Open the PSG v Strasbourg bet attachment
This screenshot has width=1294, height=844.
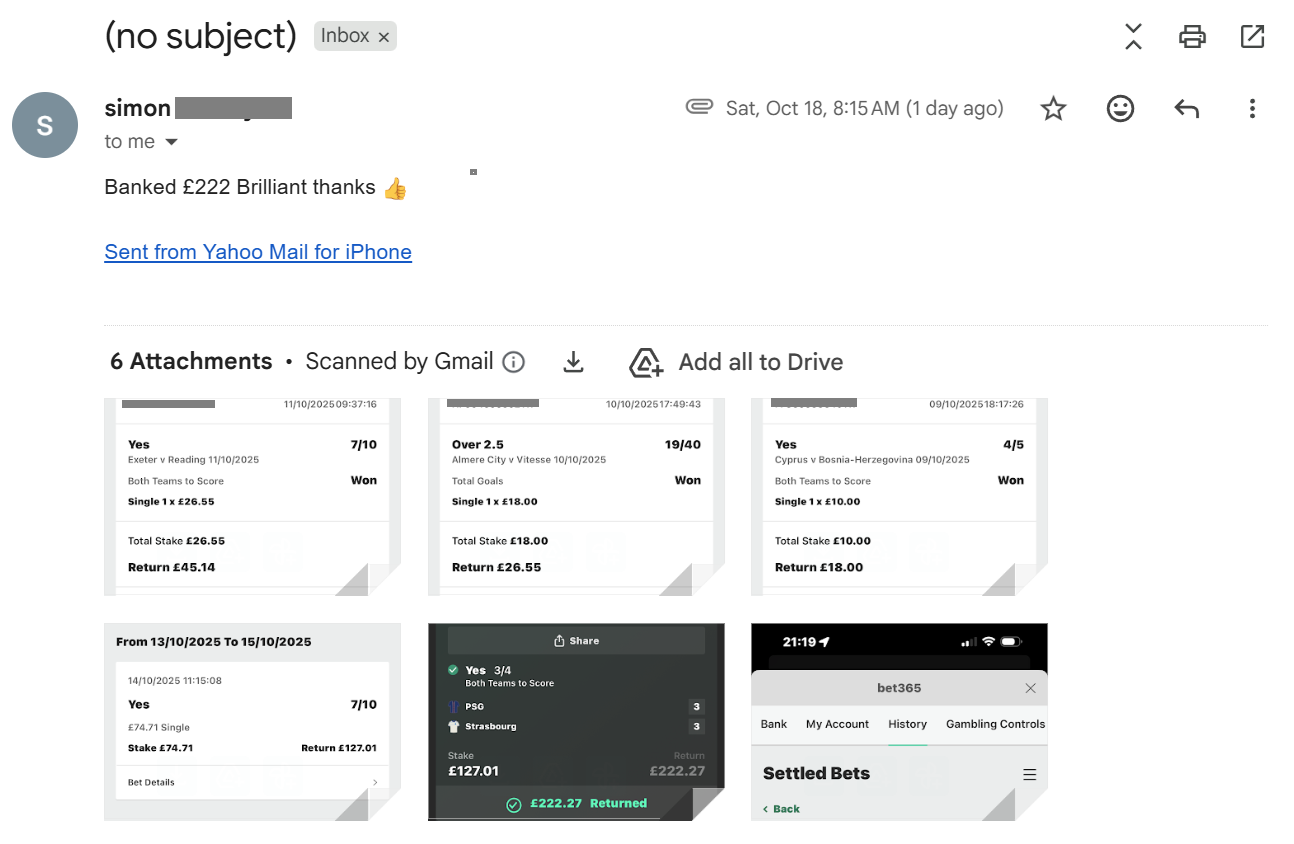coord(575,721)
